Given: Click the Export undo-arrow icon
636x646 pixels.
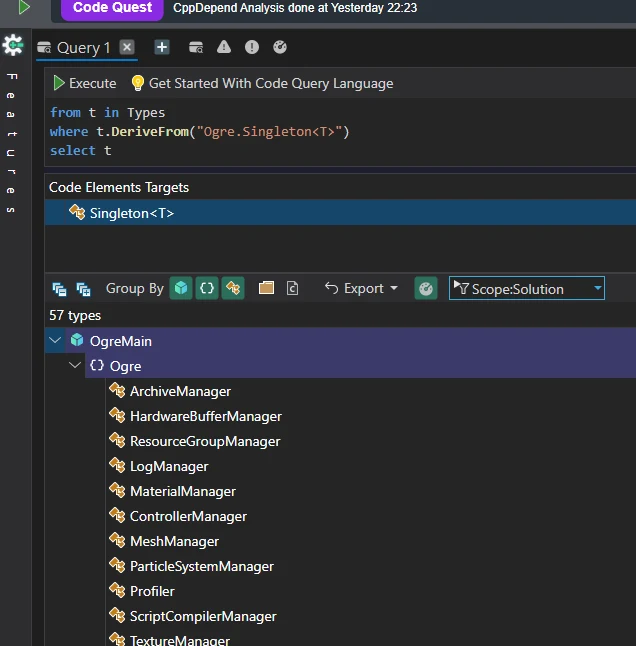Looking at the screenshot, I should click(331, 288).
